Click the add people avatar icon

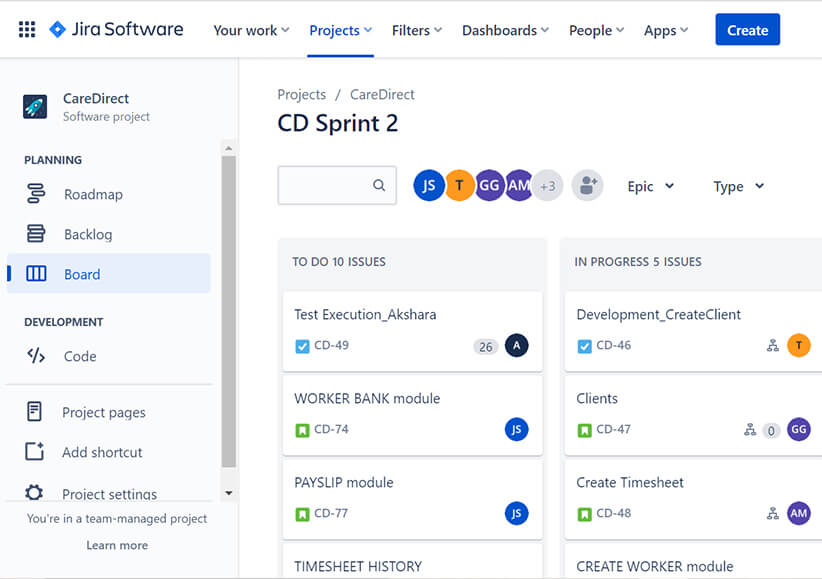[x=587, y=186]
